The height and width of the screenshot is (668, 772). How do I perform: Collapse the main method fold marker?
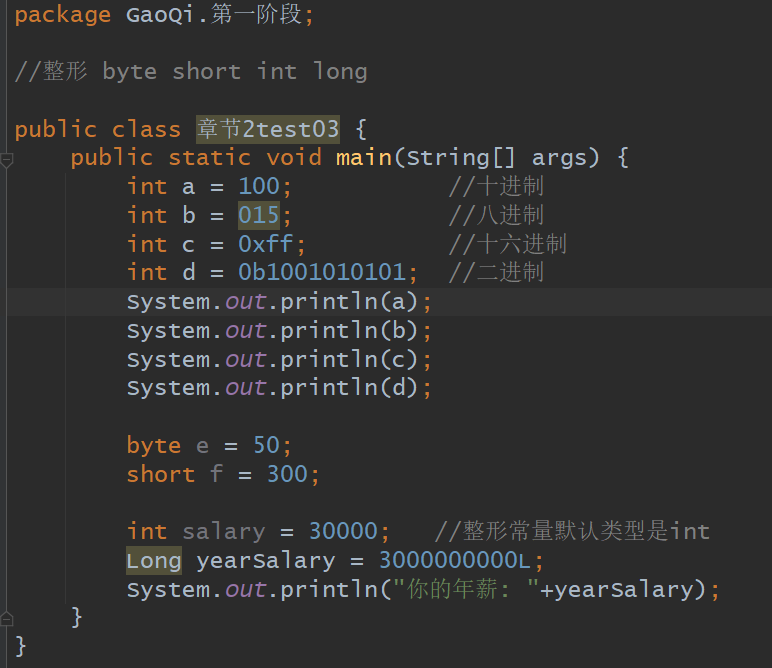click(x=8, y=158)
